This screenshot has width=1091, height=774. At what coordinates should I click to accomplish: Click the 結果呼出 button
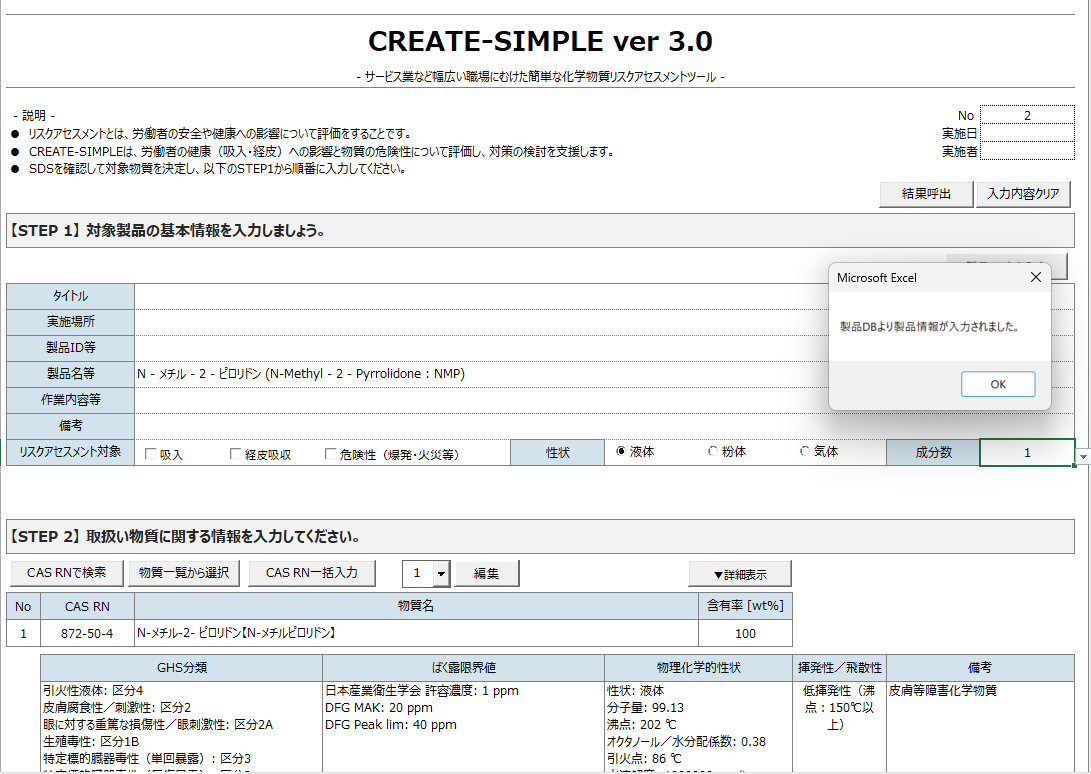click(924, 194)
